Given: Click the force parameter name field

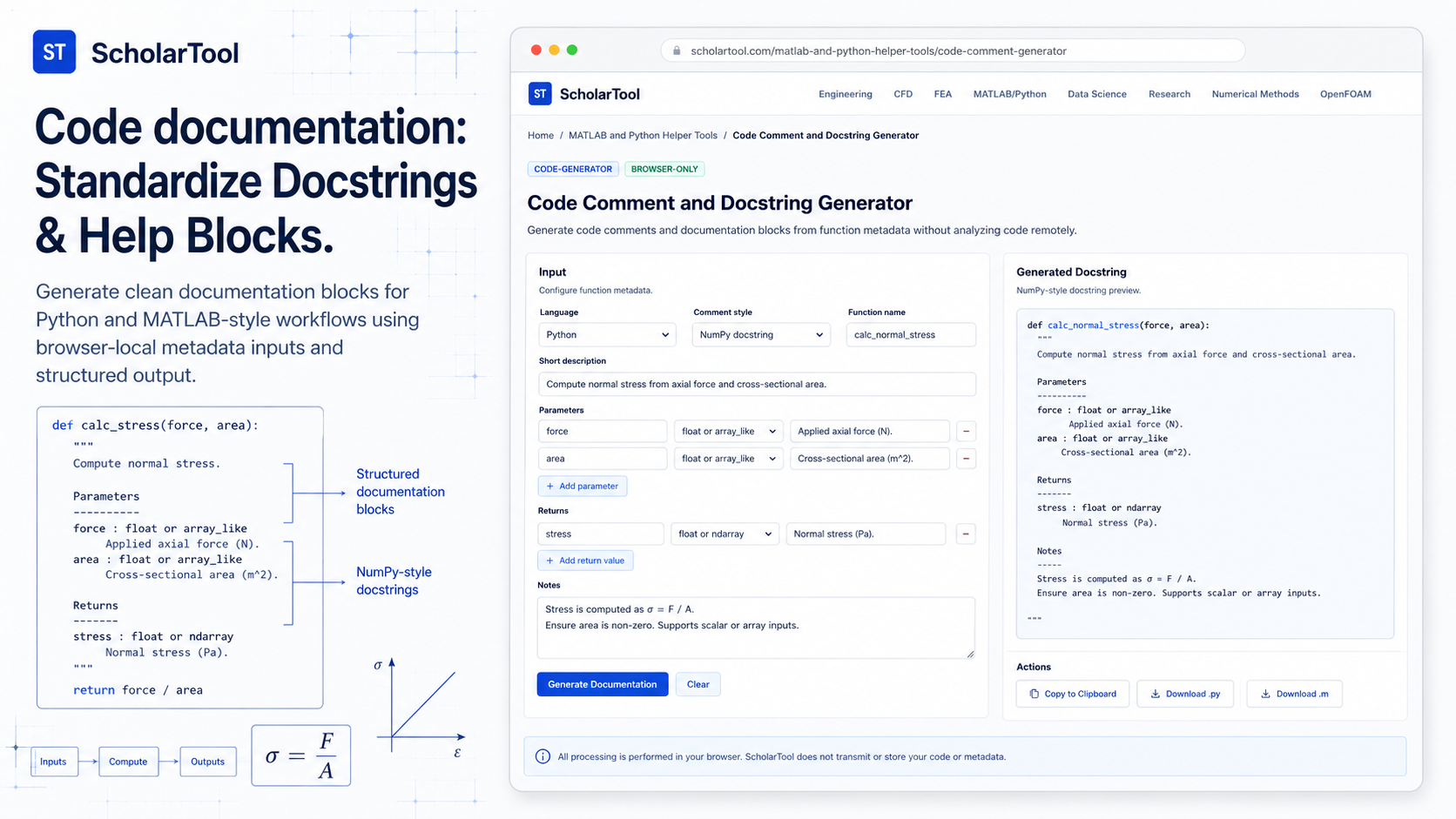Looking at the screenshot, I should (603, 432).
